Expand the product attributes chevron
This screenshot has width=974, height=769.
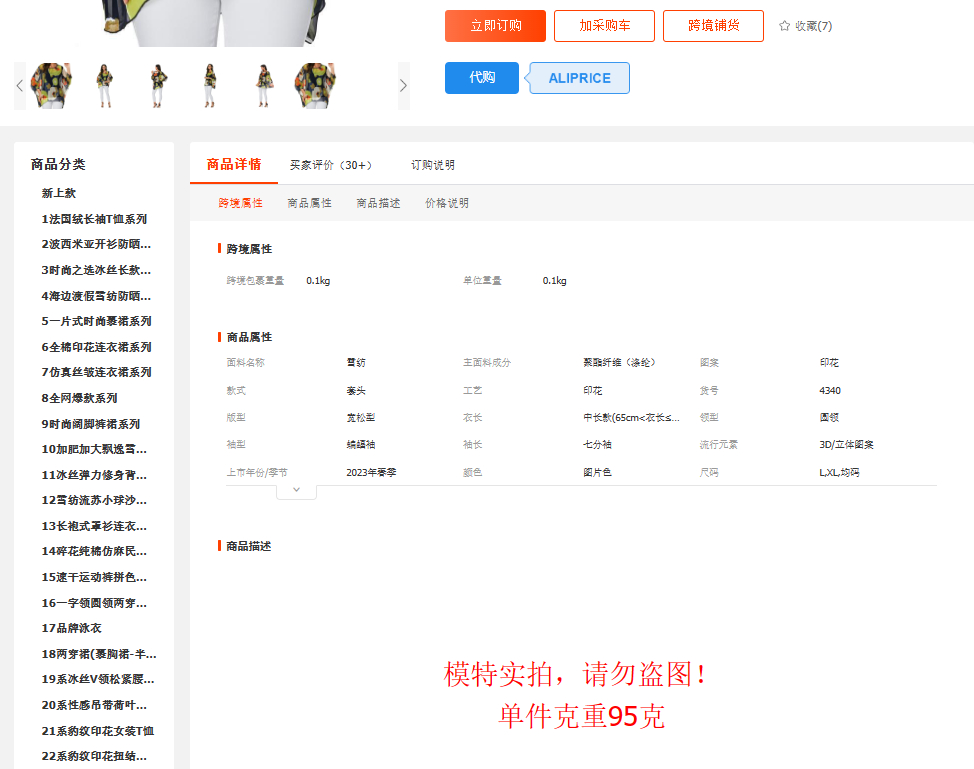tap(296, 490)
